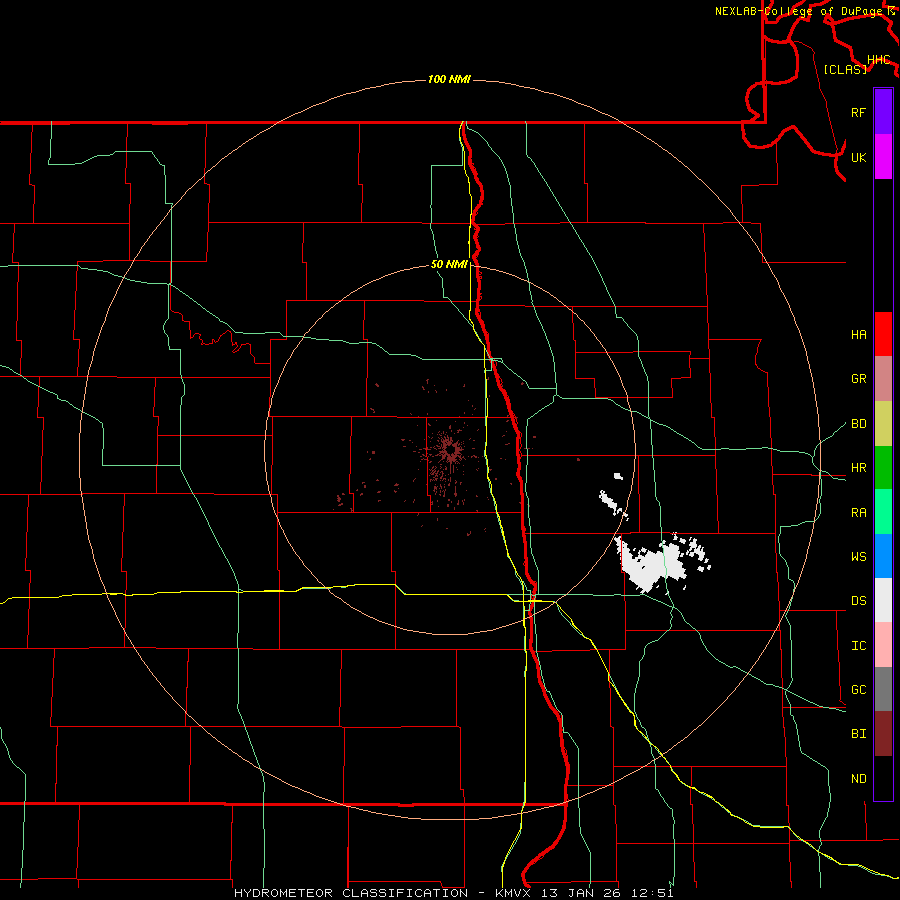Click the "100 NMI" range ring label

(449, 79)
